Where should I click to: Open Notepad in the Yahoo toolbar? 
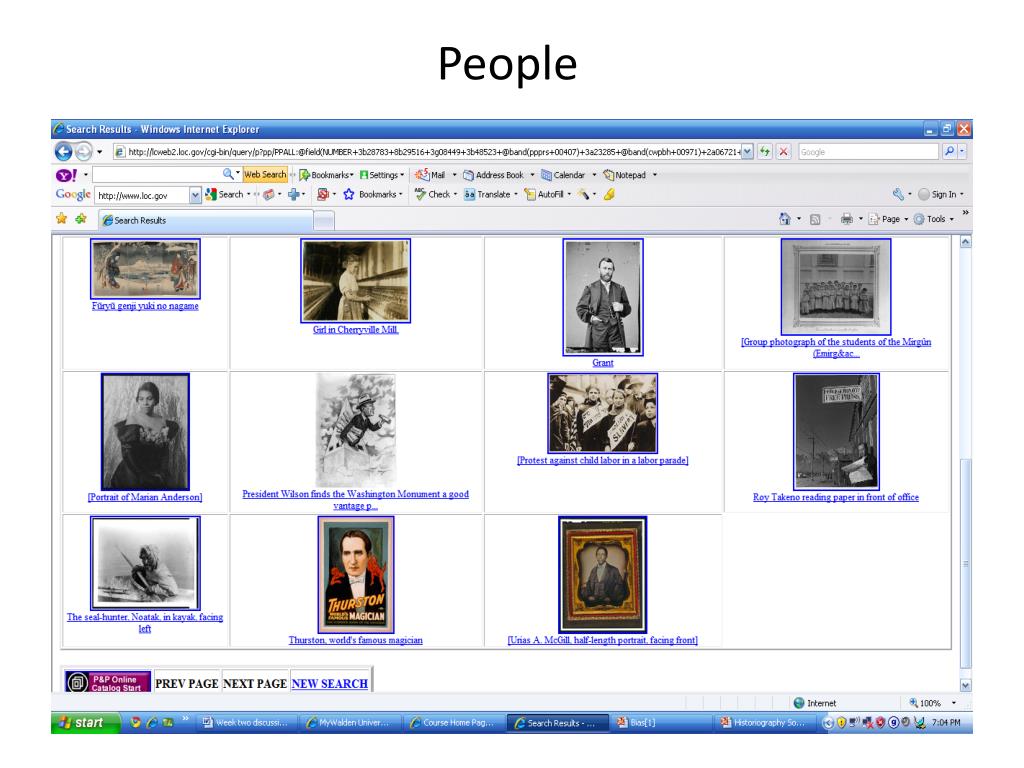tap(625, 175)
